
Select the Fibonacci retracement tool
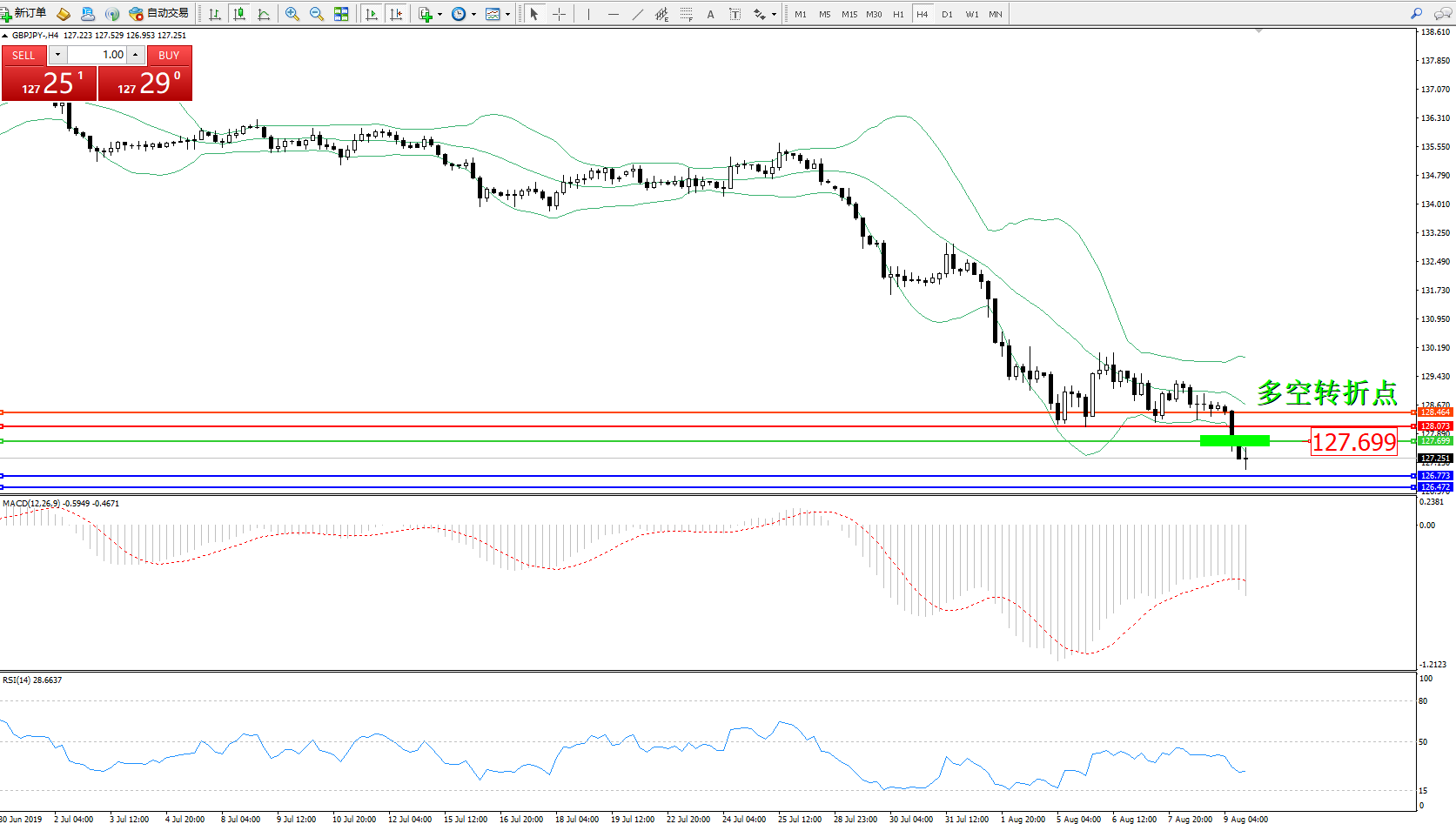pos(687,14)
